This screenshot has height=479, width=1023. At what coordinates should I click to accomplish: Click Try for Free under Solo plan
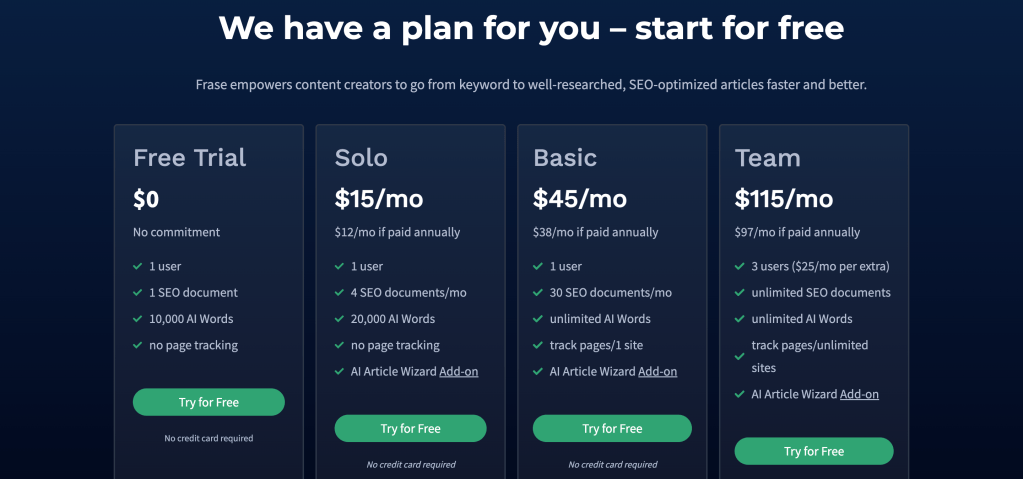410,429
